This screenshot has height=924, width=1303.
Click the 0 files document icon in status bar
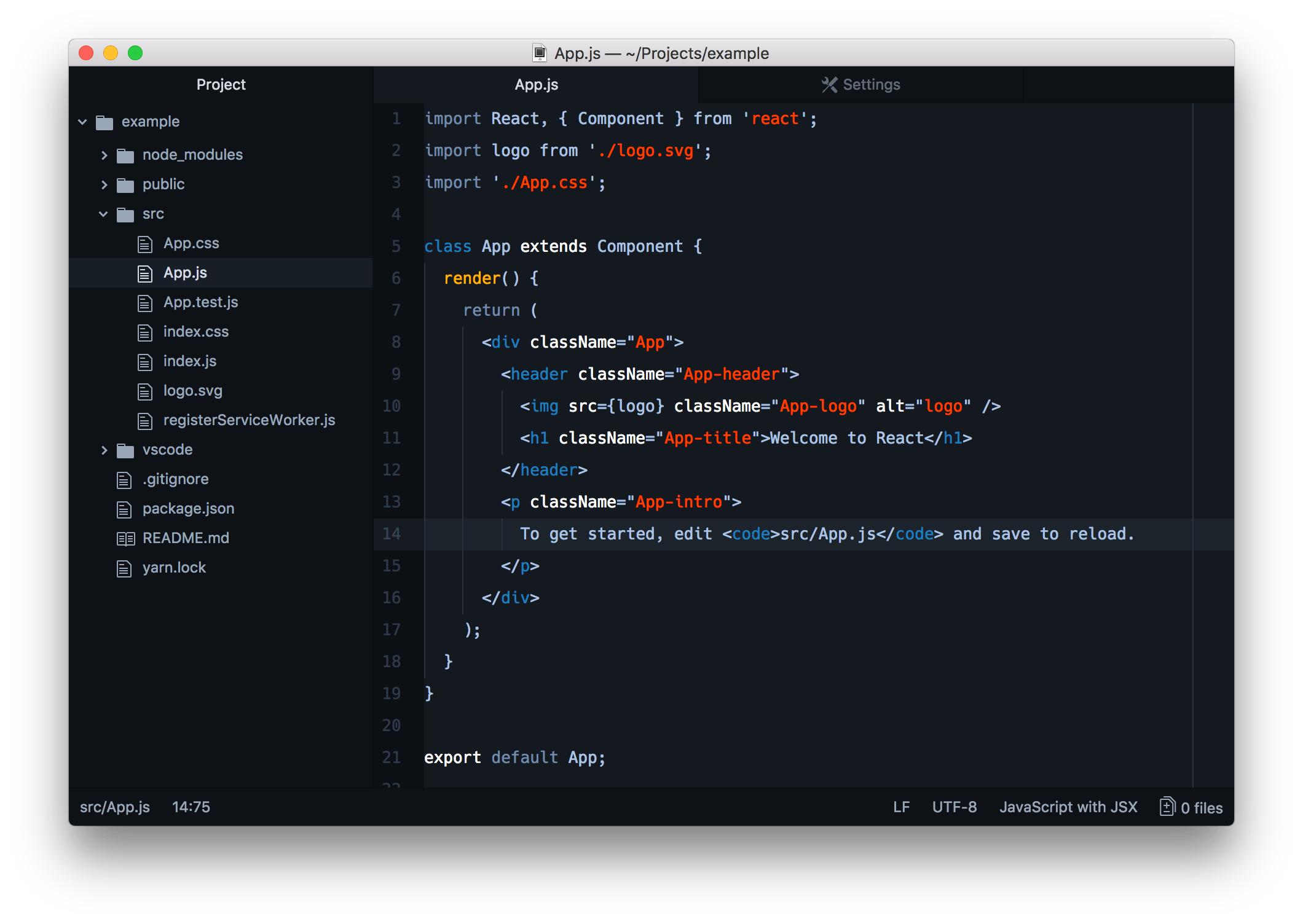click(1167, 807)
